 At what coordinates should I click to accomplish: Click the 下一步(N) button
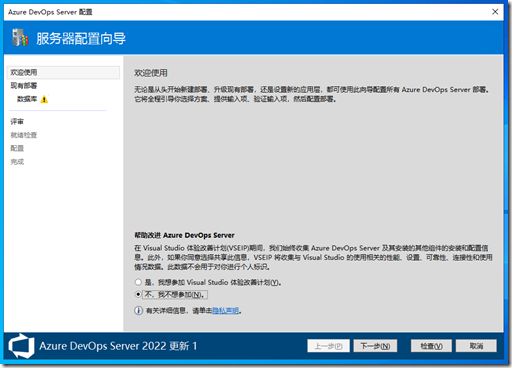(x=375, y=346)
